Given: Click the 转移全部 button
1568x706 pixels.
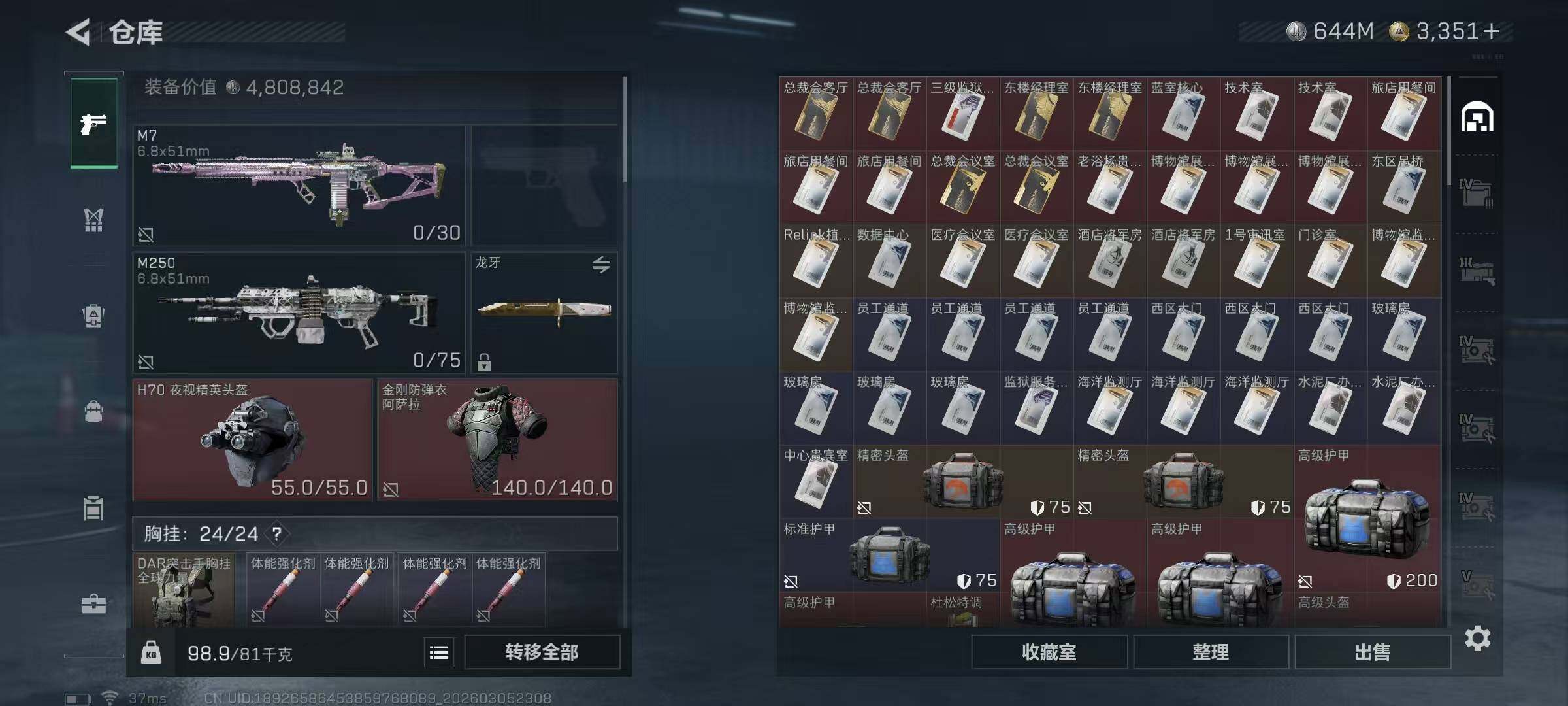Looking at the screenshot, I should pos(542,652).
